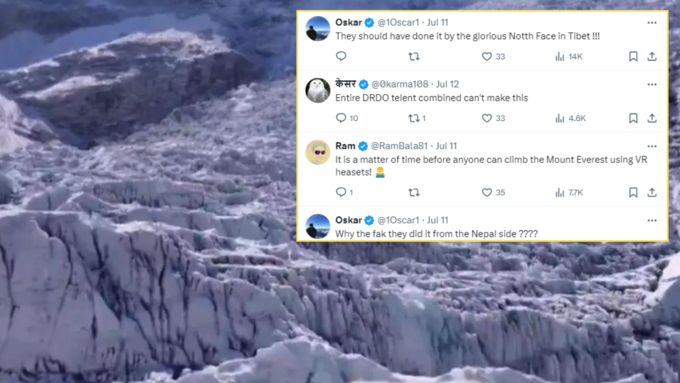Viewport: 680px width, 383px height.
Task: Open more options on Ram's tweet
Action: pos(652,146)
